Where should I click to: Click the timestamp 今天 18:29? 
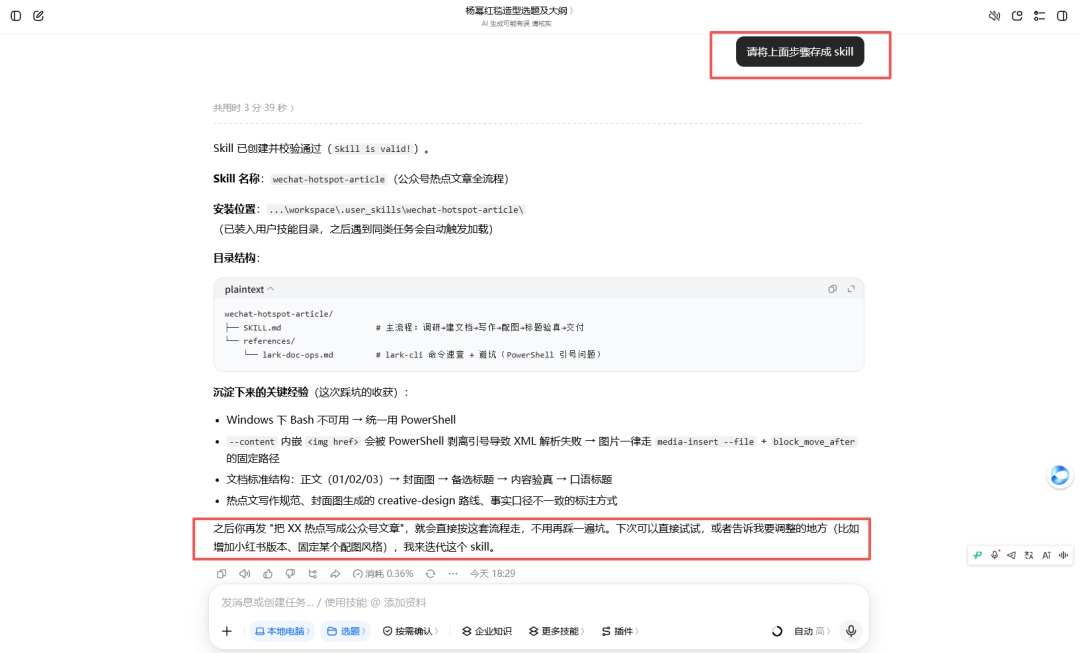point(492,573)
